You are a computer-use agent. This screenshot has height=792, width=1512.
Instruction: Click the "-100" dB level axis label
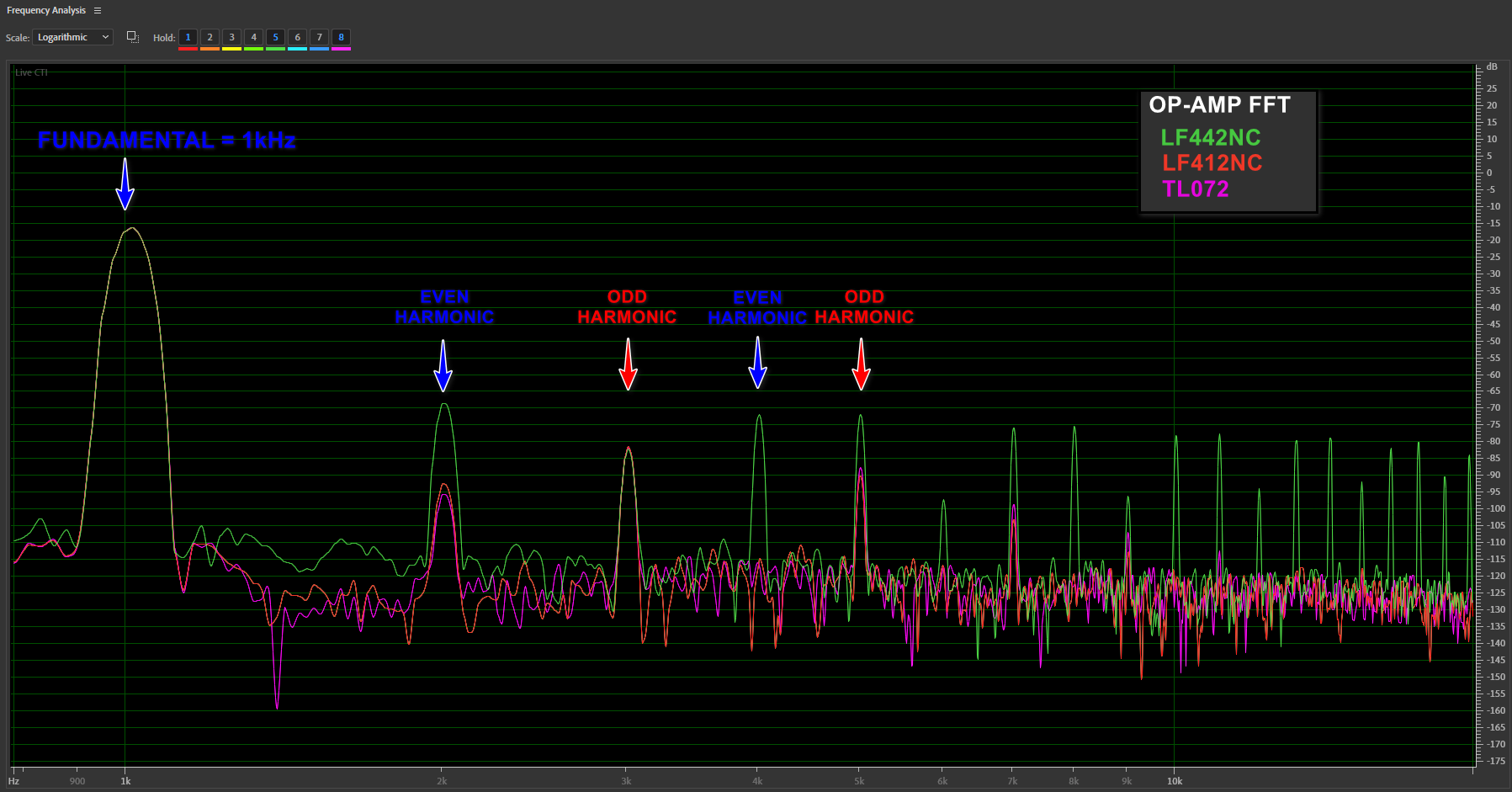point(1494,508)
